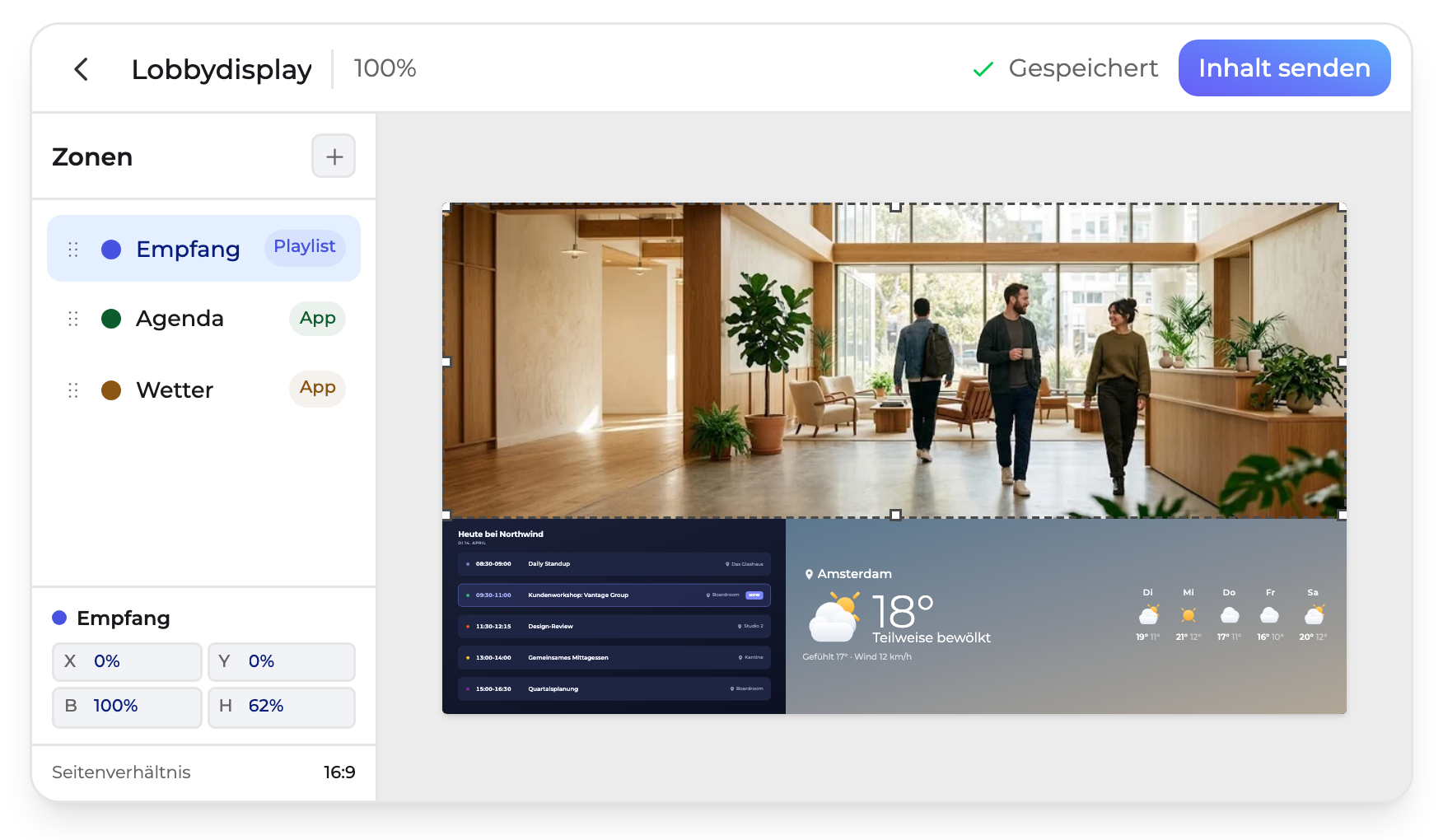
Task: Grab the drag handle of Empfang zone
Action: tap(73, 250)
